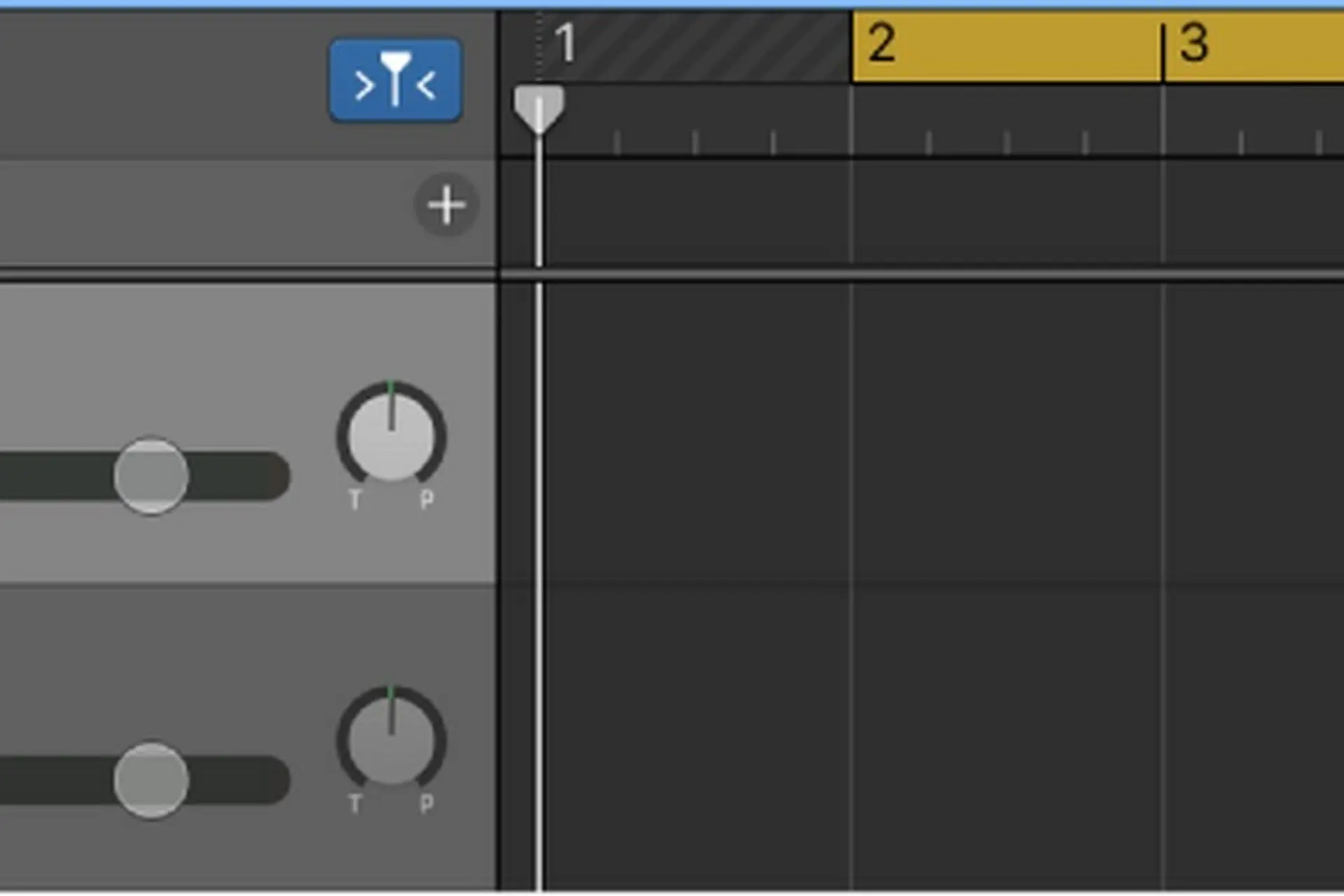Click bar 2 in the yellow cycle region
The height and width of the screenshot is (896, 1344).
(x=882, y=43)
